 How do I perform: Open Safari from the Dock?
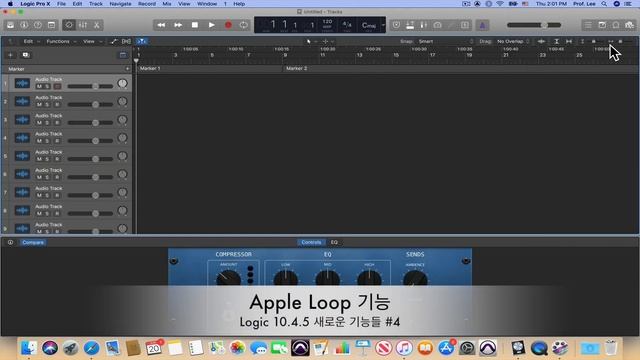click(91, 348)
